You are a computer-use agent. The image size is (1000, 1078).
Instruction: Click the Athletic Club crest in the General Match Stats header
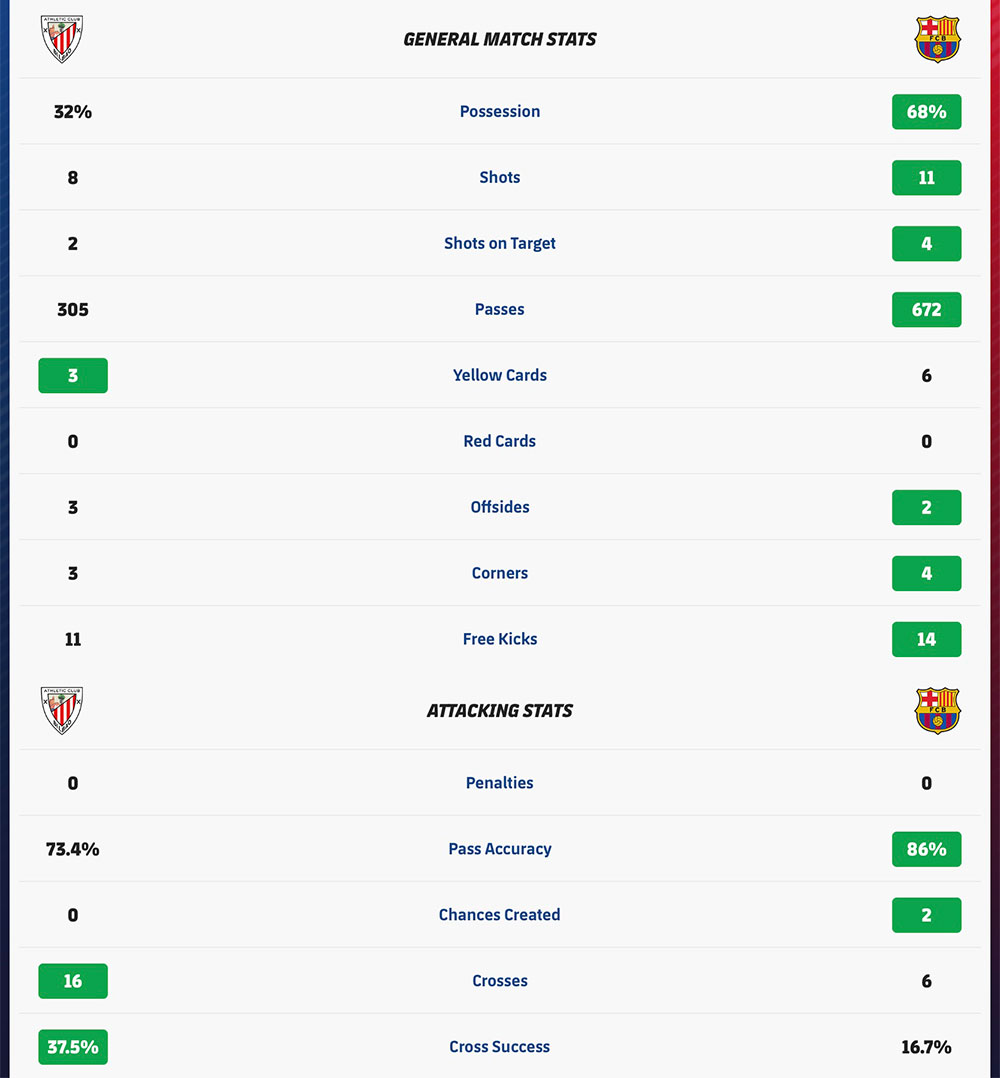coord(62,39)
